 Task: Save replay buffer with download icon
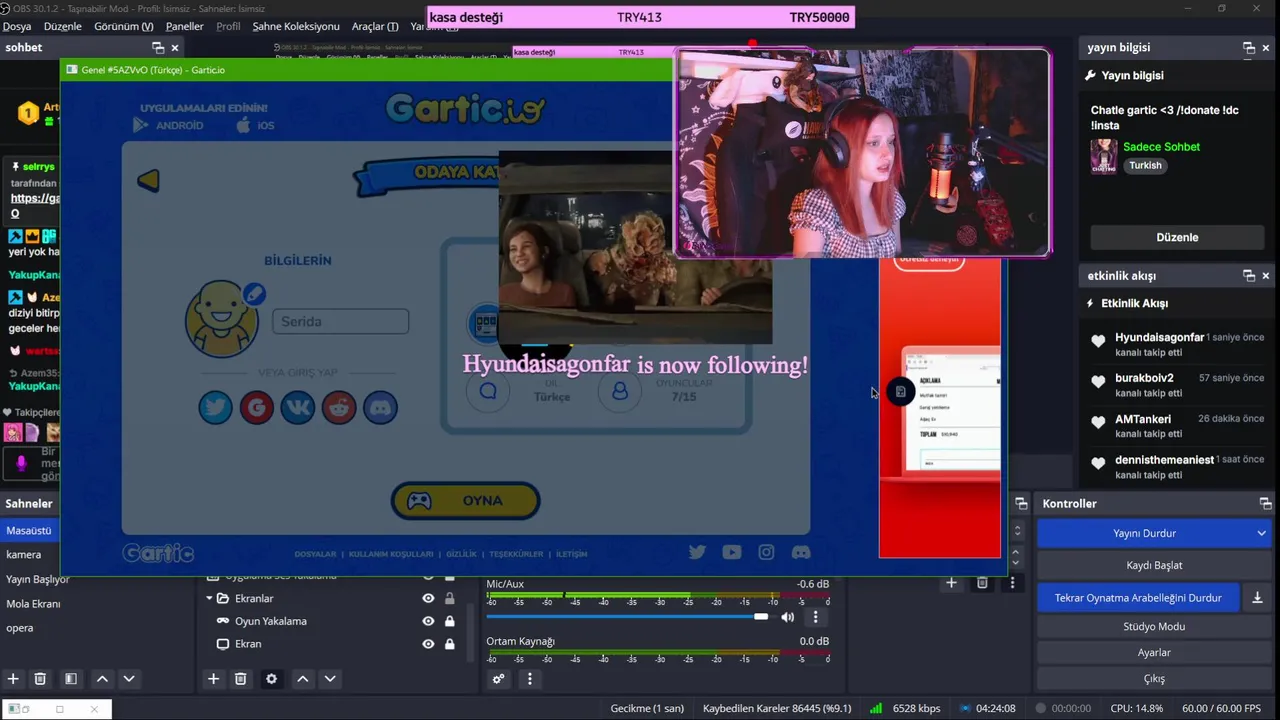click(x=1257, y=598)
